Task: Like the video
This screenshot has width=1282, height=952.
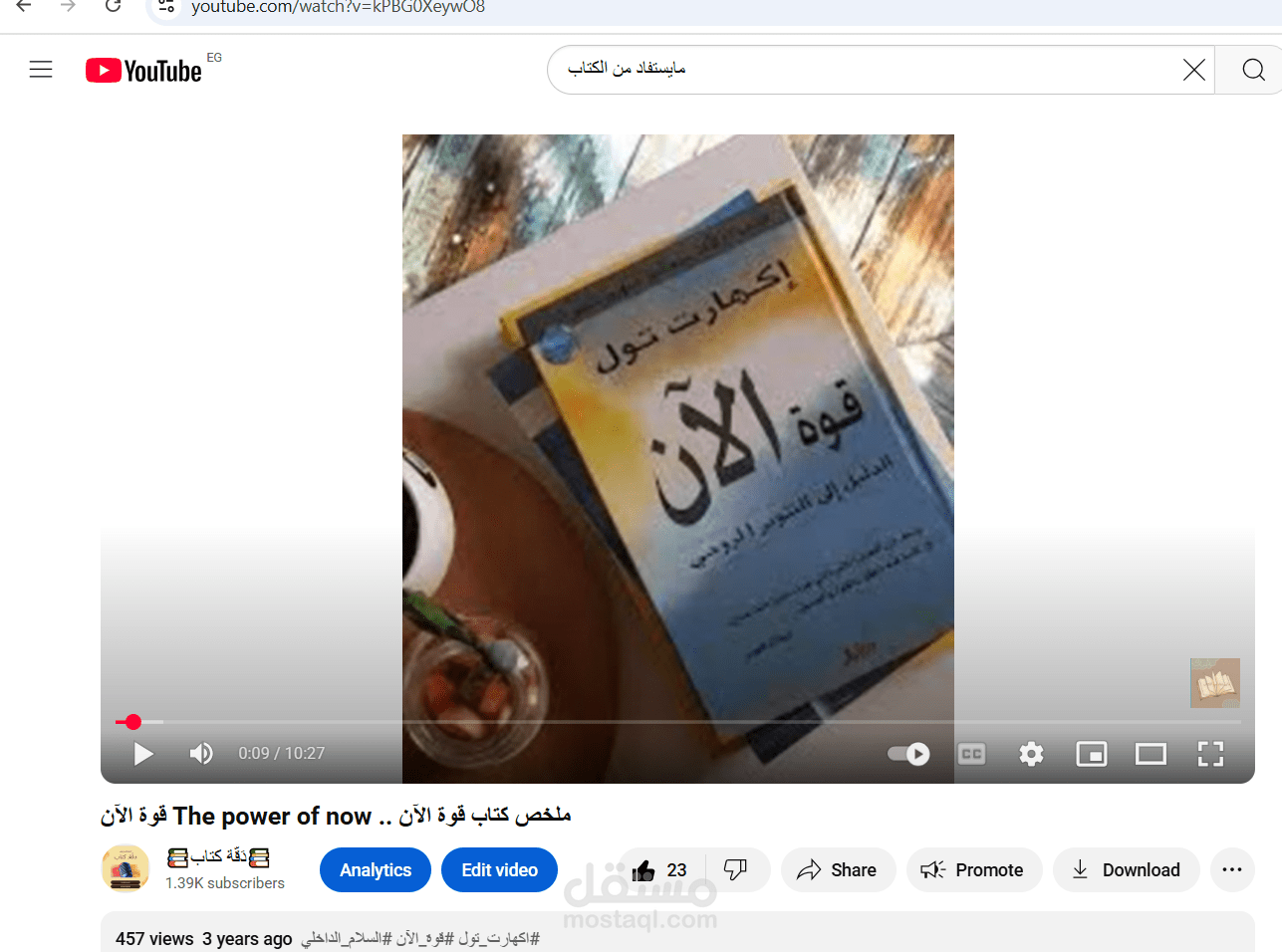Action: pyautogui.click(x=661, y=870)
